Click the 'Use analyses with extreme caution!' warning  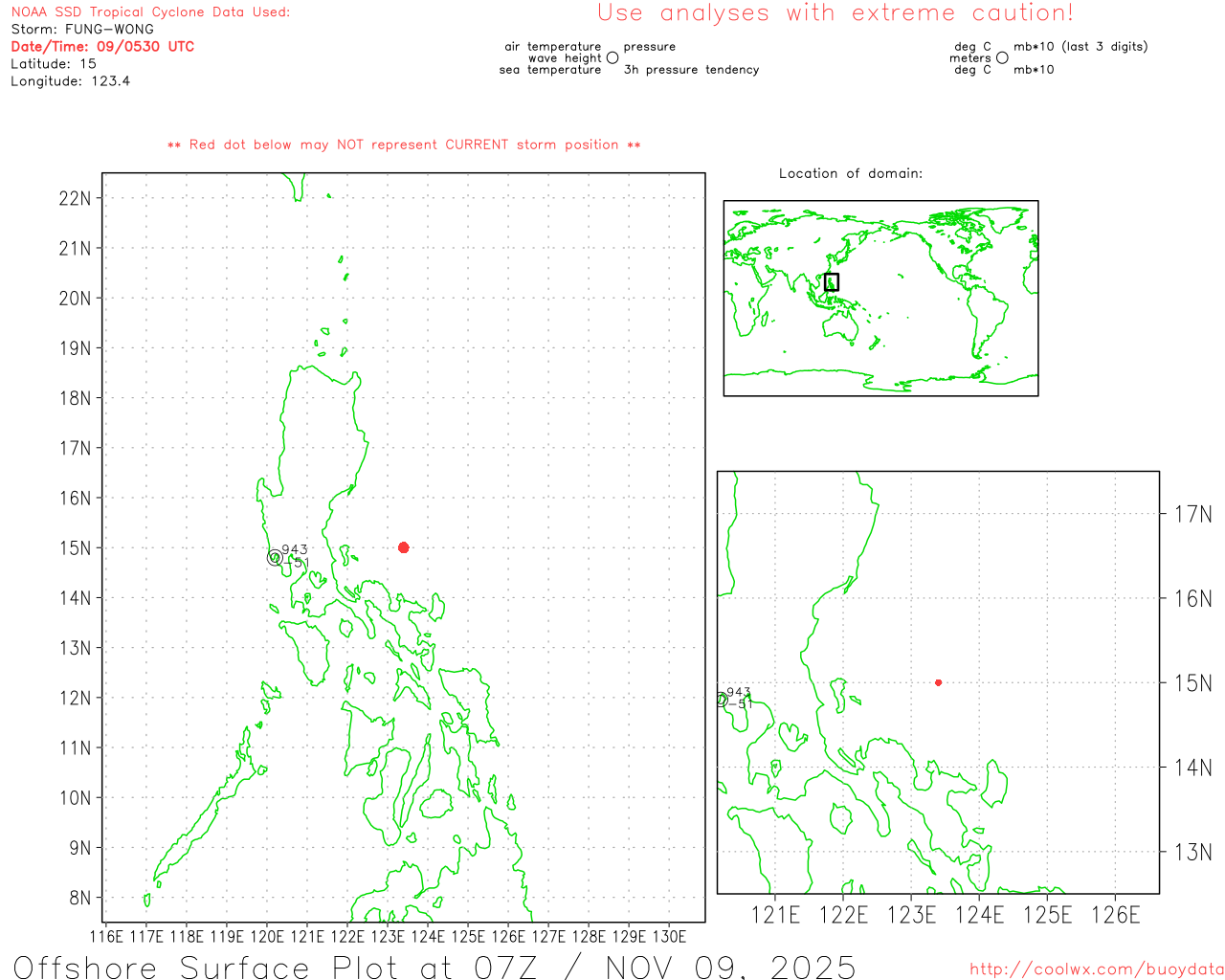coord(835,12)
